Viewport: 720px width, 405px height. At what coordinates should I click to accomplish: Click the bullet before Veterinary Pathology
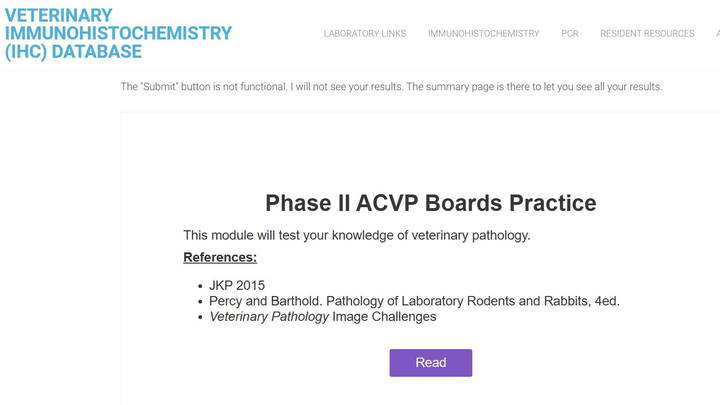click(201, 318)
